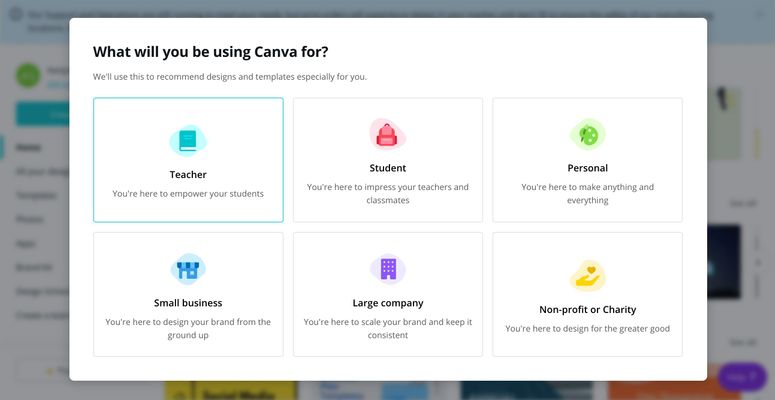Select the Non-profit or Charity title
775x400 pixels.
coord(587,310)
